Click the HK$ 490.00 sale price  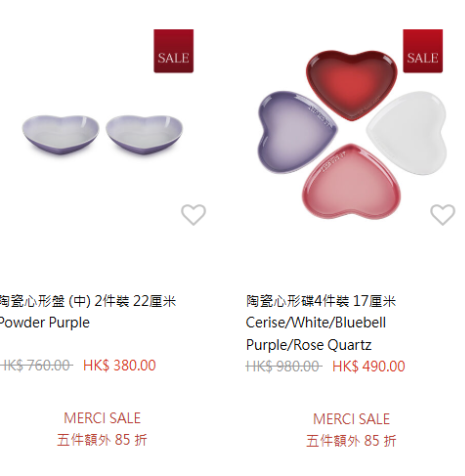click(369, 366)
